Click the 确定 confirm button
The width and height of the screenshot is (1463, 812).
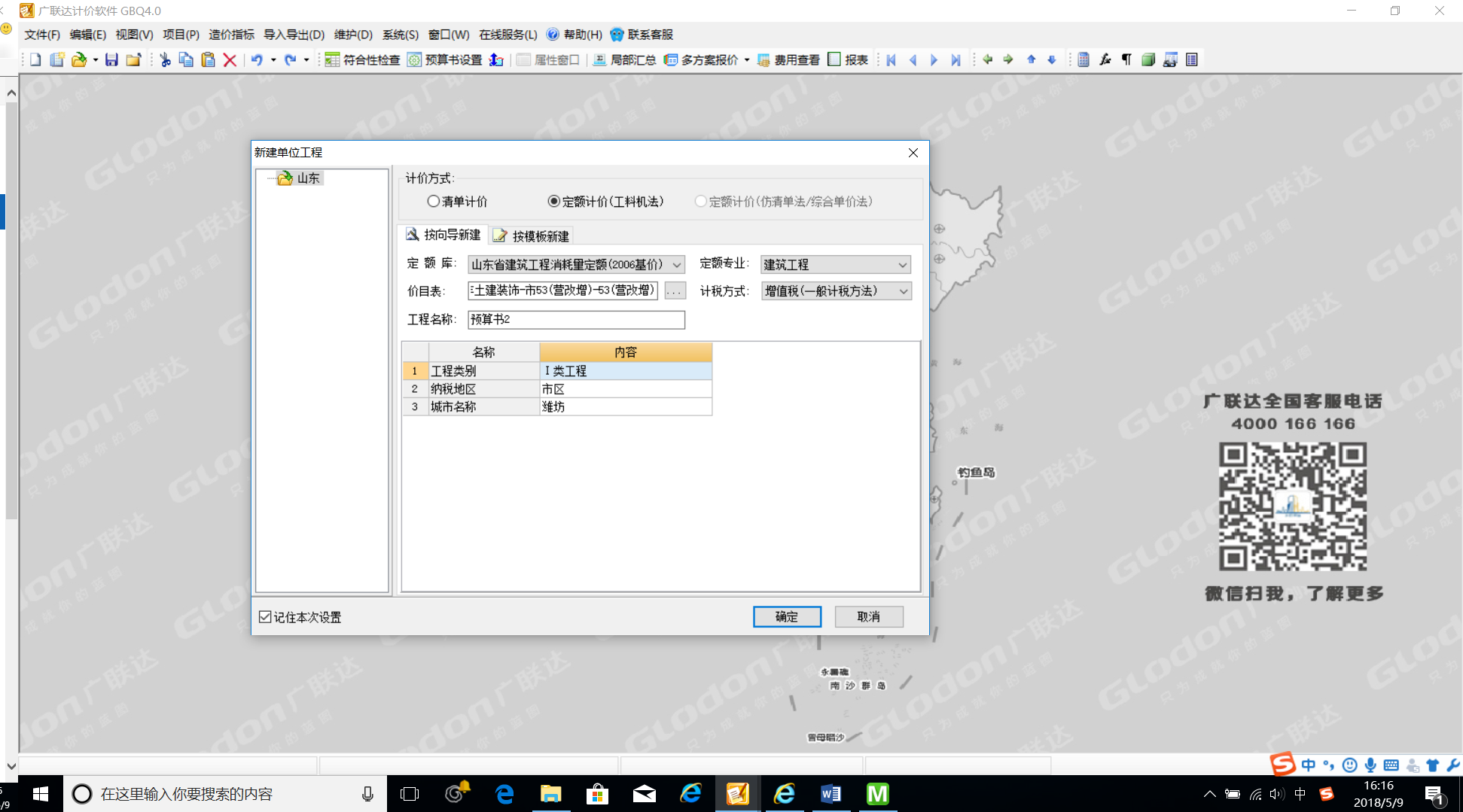(x=787, y=617)
